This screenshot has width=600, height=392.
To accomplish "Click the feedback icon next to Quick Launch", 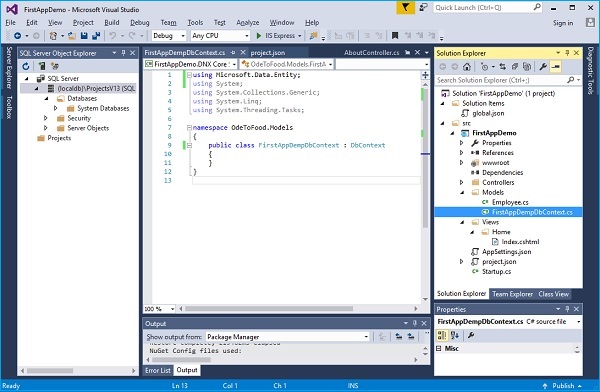I will (x=423, y=7).
